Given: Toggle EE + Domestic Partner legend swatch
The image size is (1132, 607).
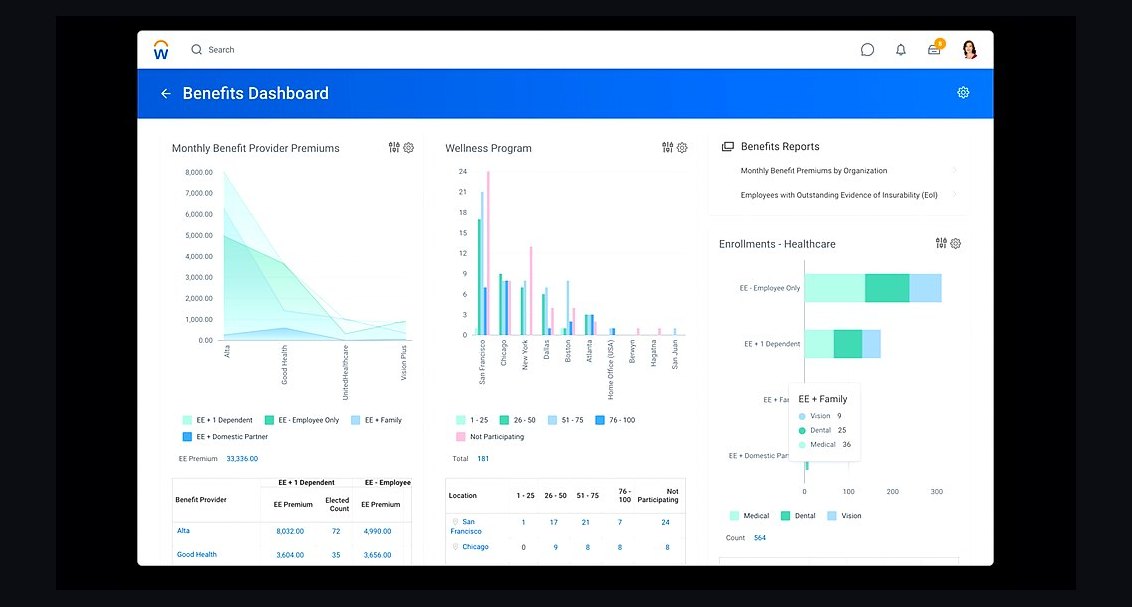Looking at the screenshot, I should point(188,437).
